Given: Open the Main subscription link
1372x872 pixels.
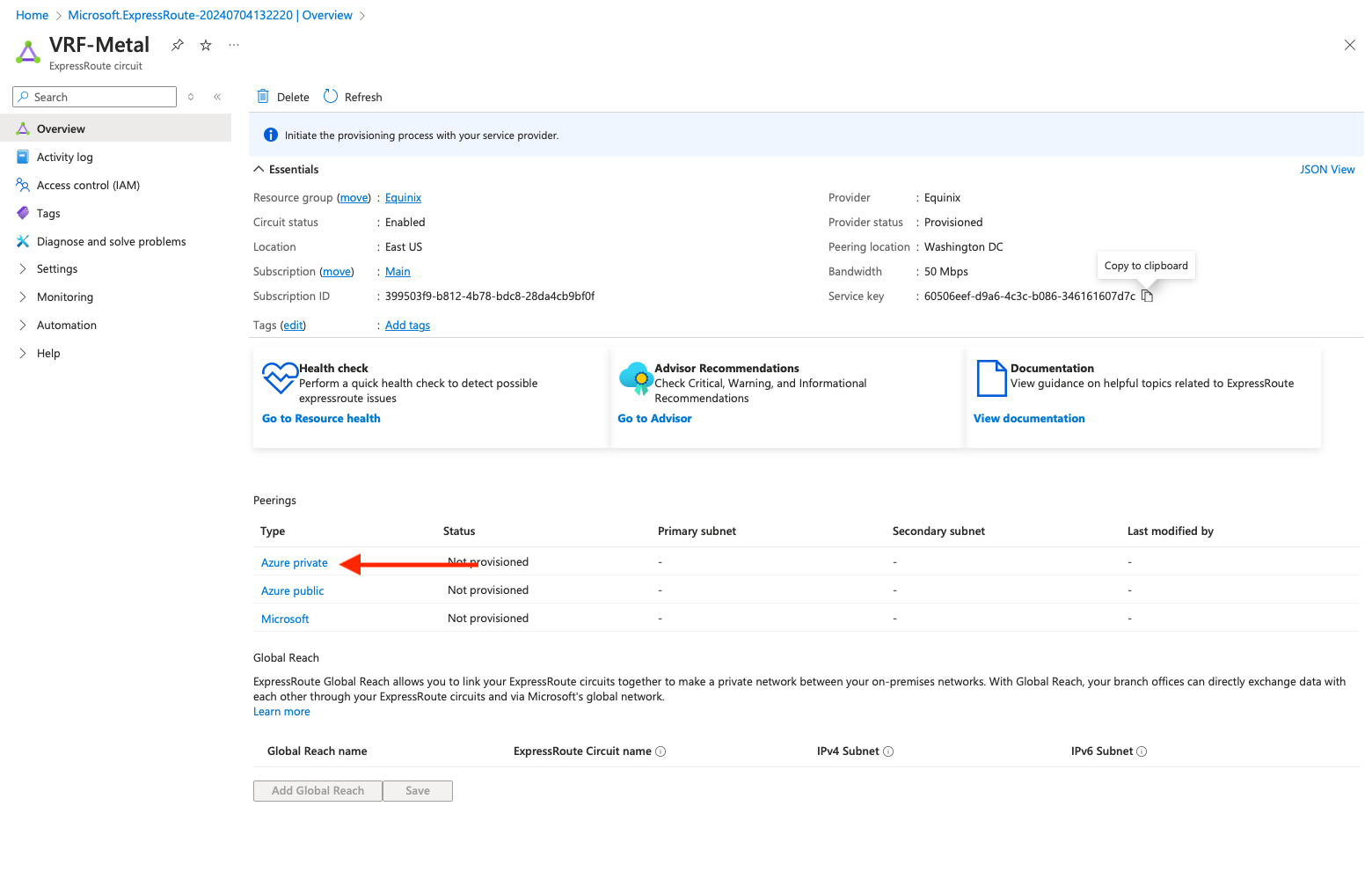Looking at the screenshot, I should coord(398,272).
